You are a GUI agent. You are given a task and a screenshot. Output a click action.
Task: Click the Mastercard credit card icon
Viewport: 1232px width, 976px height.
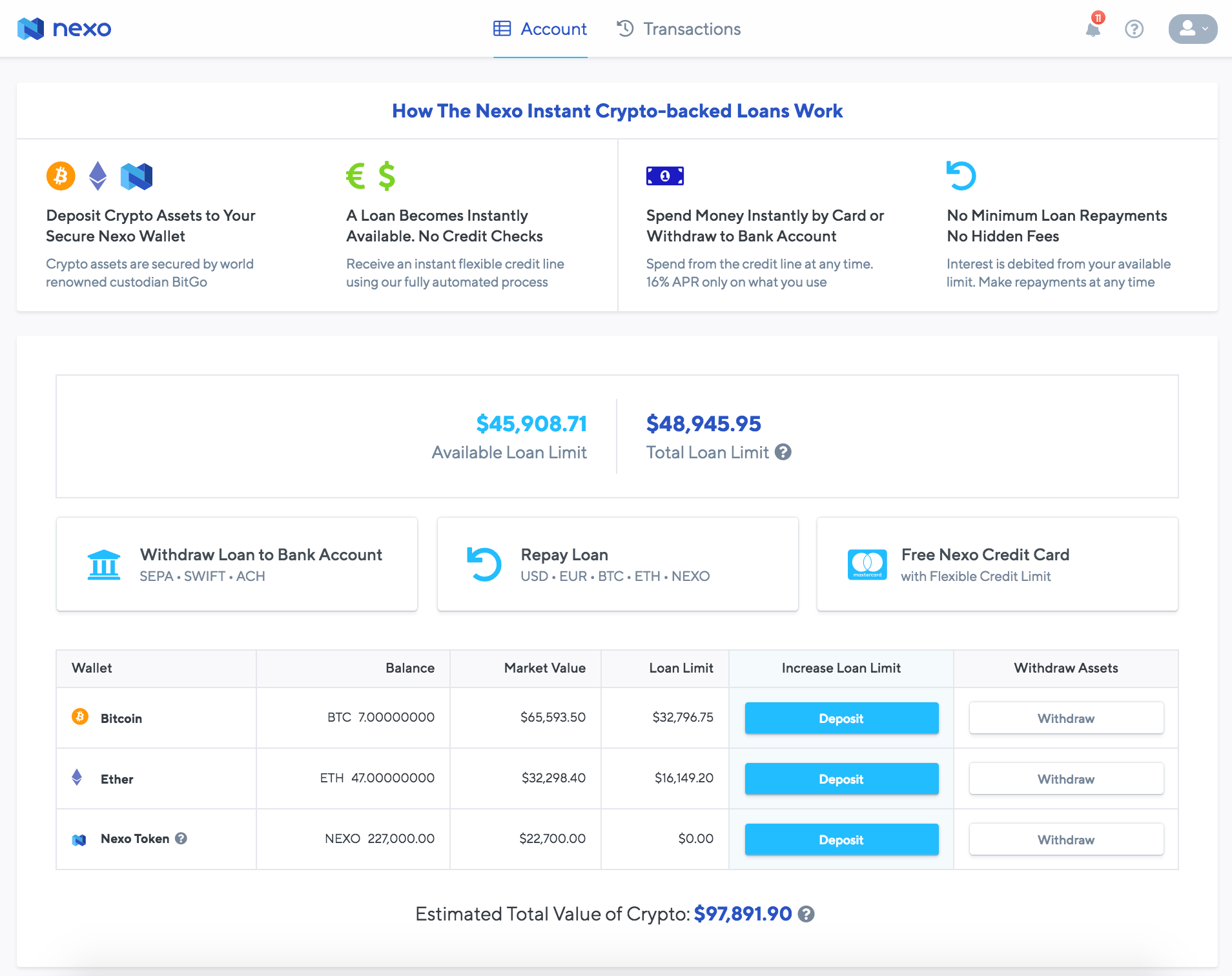click(x=867, y=565)
